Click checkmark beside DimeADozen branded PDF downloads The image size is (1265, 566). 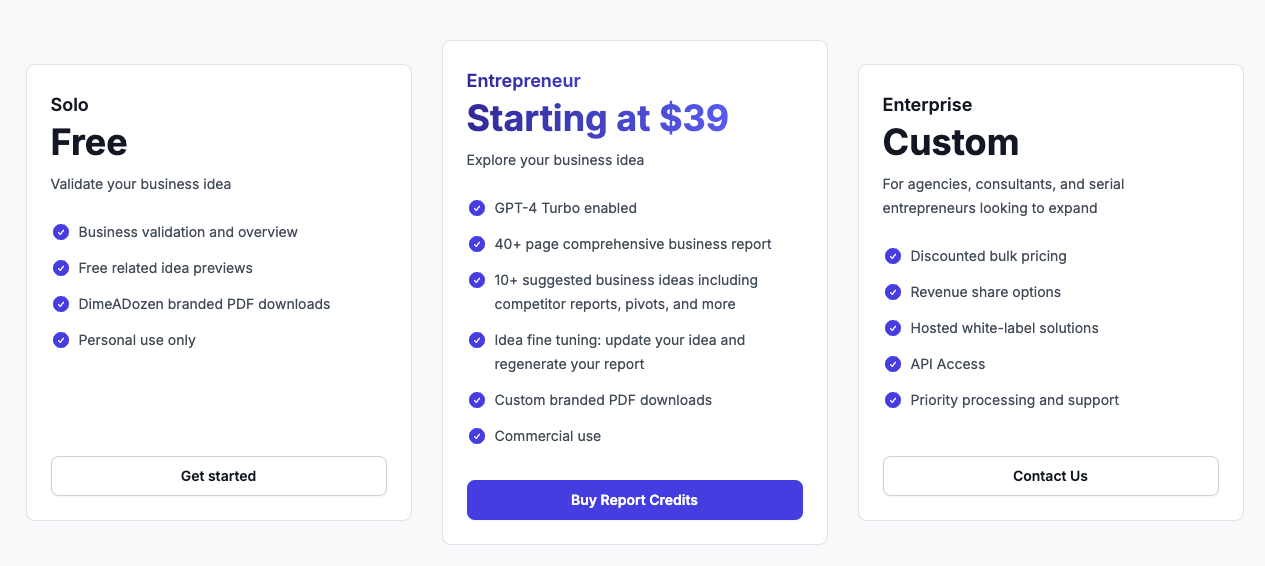click(x=61, y=304)
